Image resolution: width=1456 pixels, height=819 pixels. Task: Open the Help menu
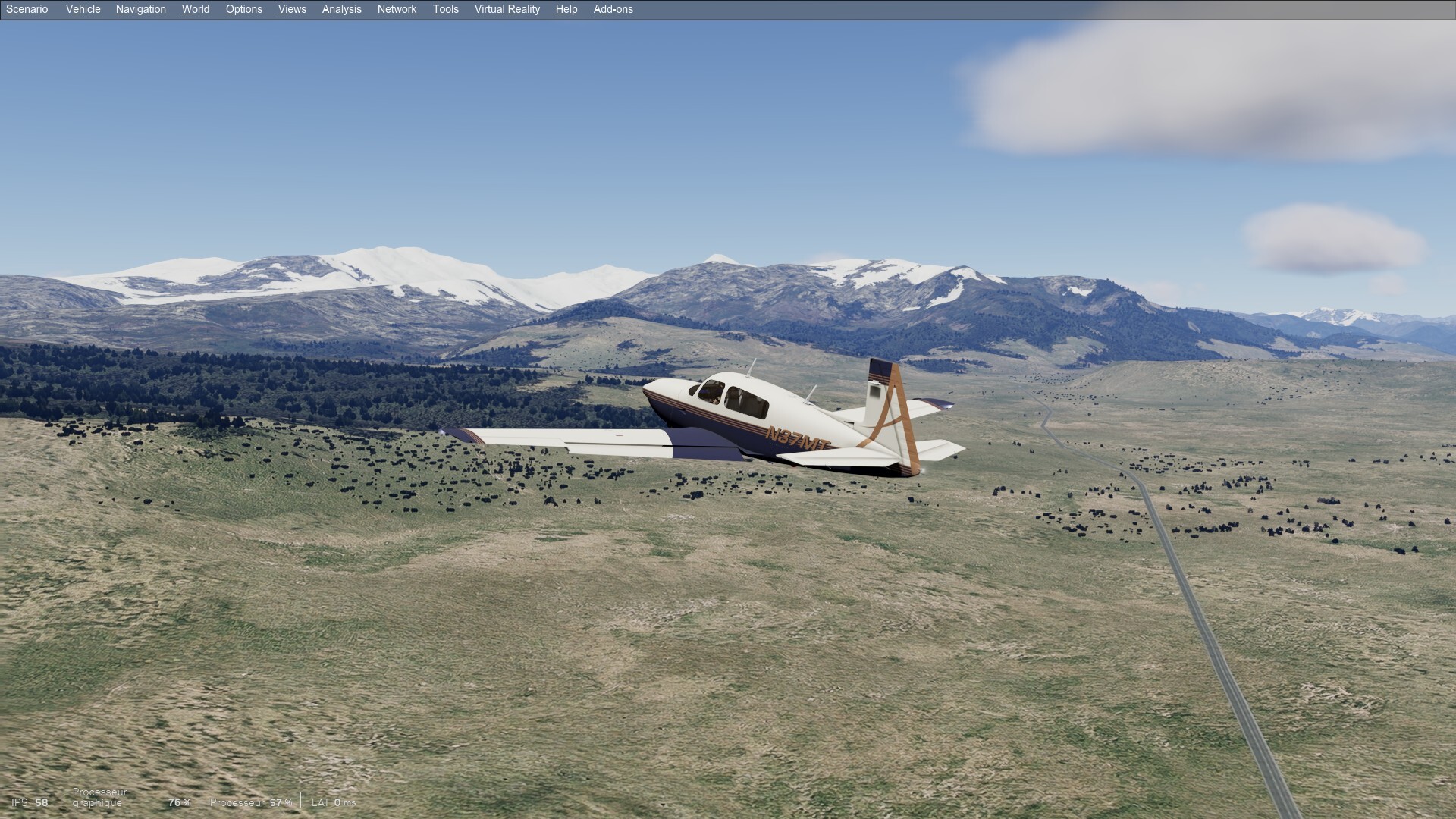click(x=566, y=9)
